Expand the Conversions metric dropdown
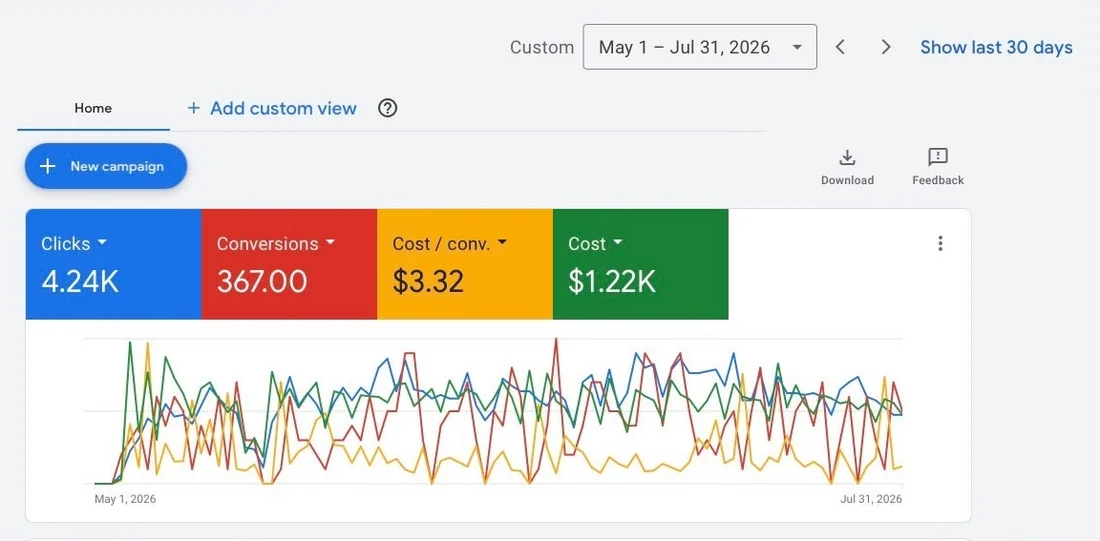 click(x=276, y=243)
